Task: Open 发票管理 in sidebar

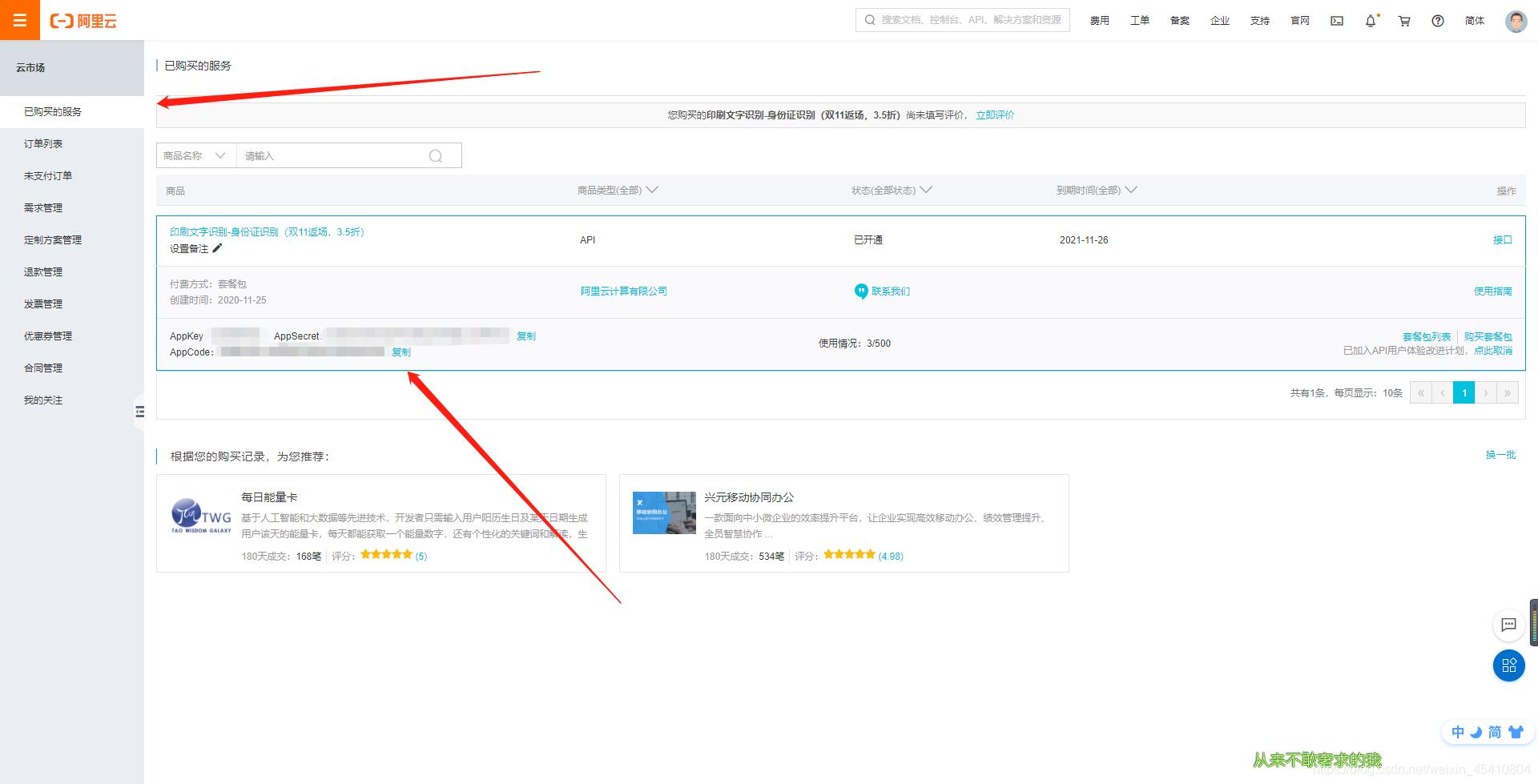Action: tap(72, 304)
